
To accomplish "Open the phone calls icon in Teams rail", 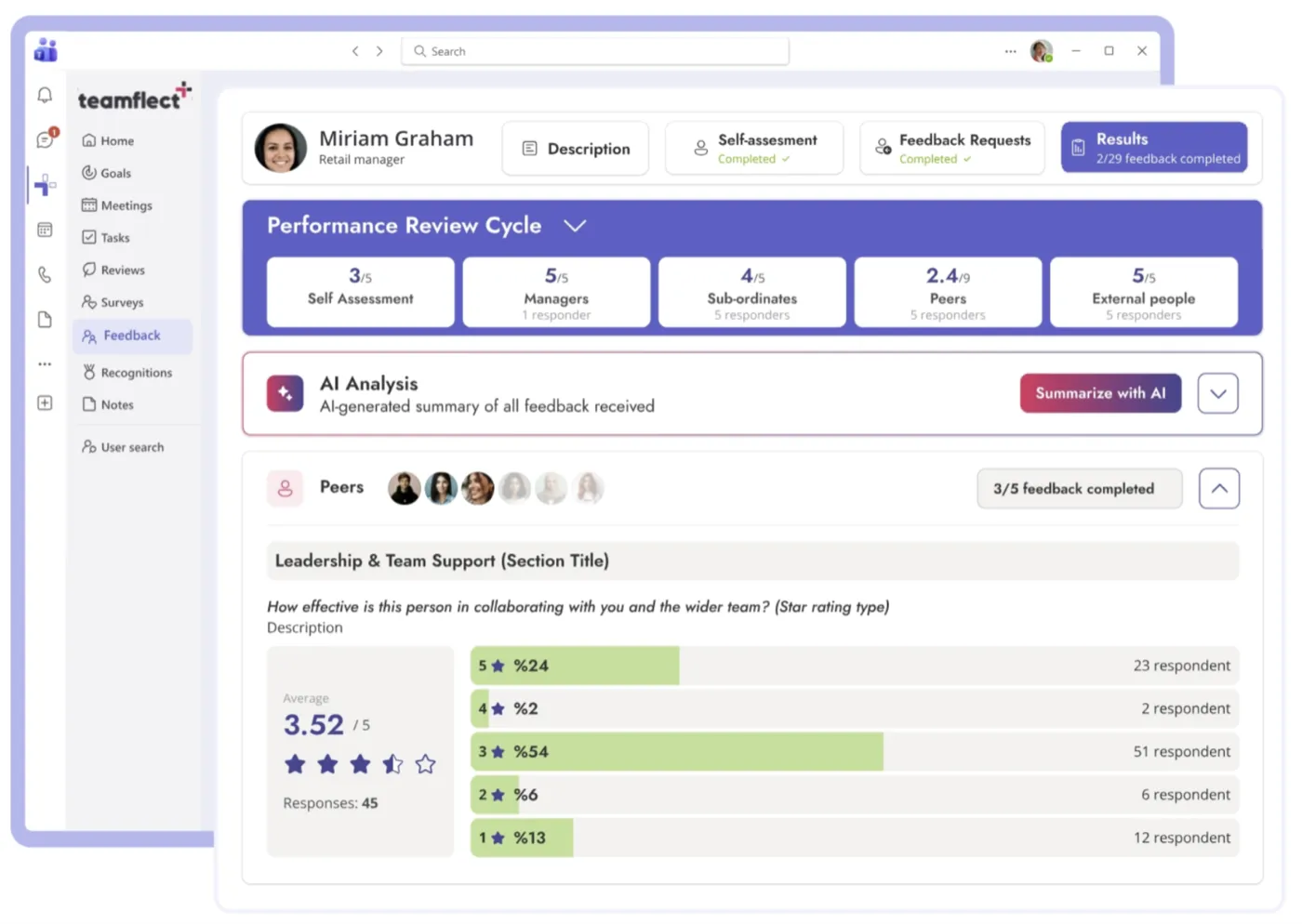I will coord(45,274).
